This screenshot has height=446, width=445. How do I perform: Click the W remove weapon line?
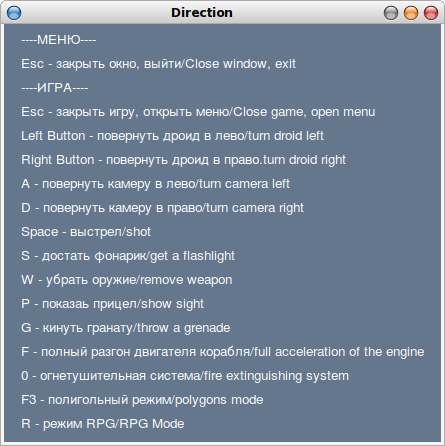pyautogui.click(x=127, y=280)
